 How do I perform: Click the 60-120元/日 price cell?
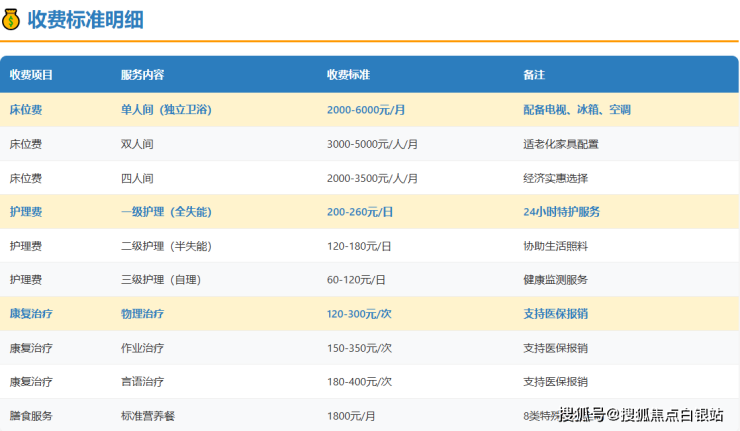point(356,280)
